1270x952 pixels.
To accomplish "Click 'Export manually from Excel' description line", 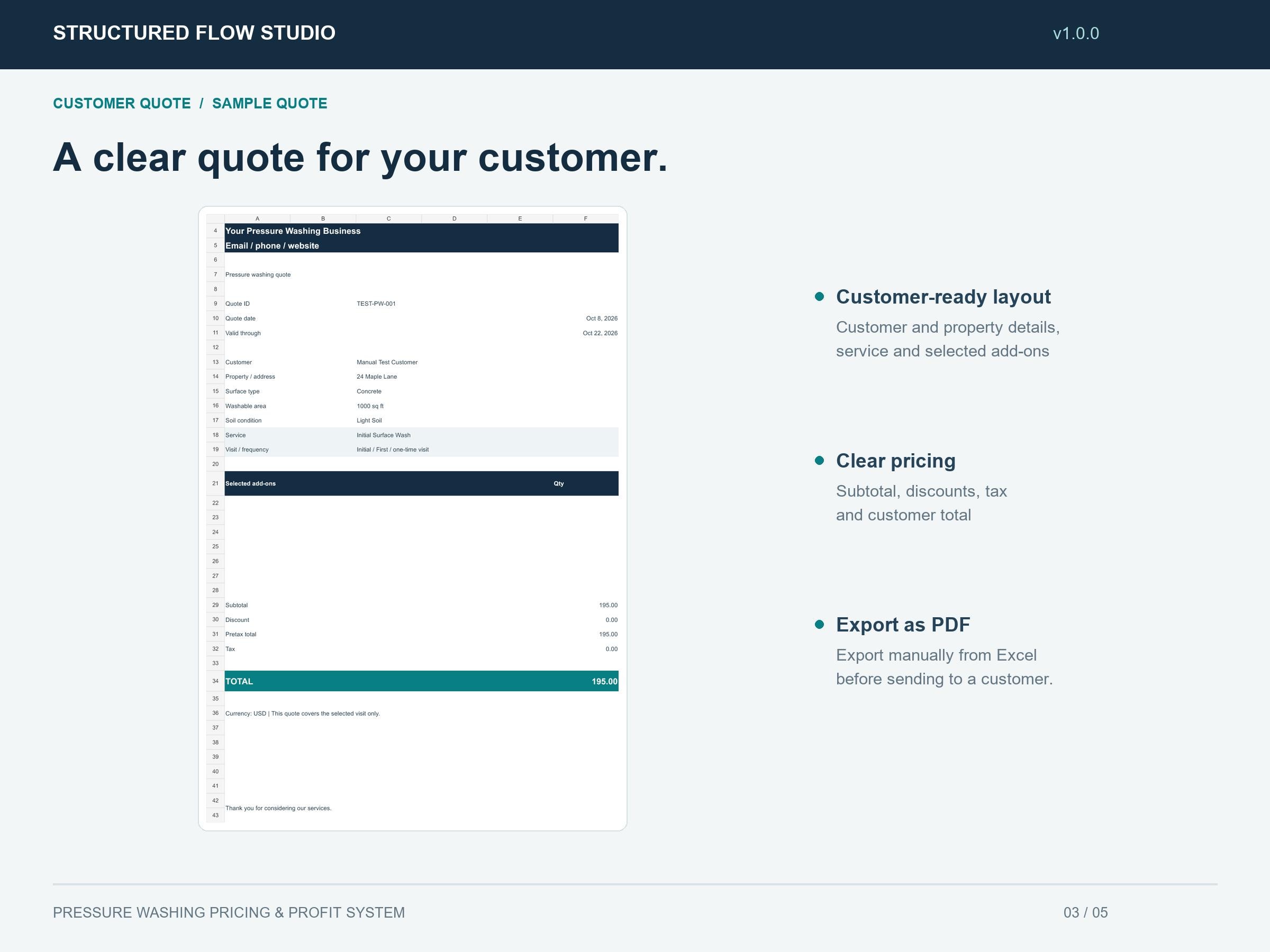I will pos(937,655).
